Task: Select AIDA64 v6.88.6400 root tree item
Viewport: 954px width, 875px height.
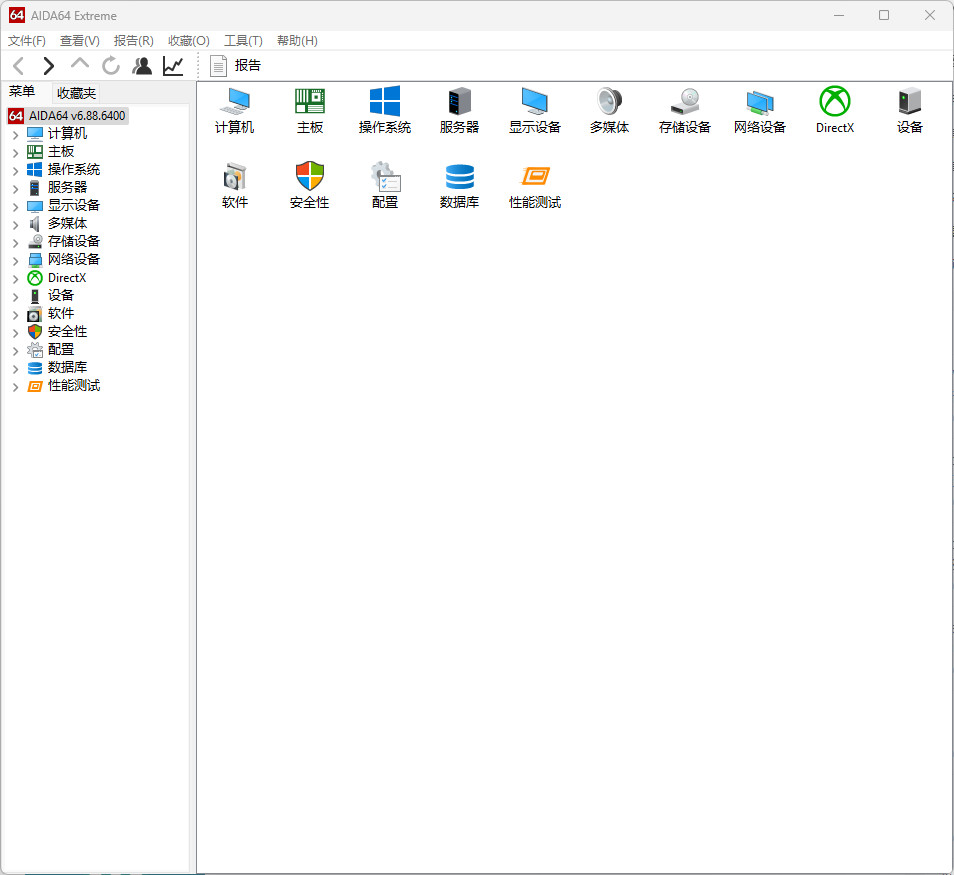Action: tap(67, 116)
